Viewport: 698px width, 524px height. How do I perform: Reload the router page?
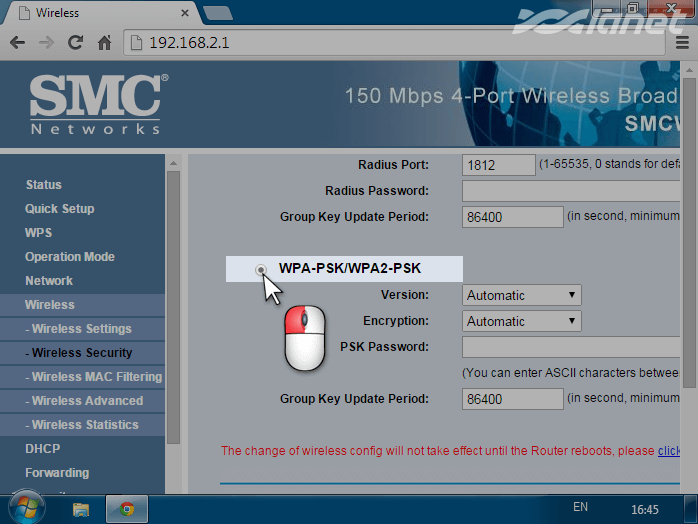75,43
